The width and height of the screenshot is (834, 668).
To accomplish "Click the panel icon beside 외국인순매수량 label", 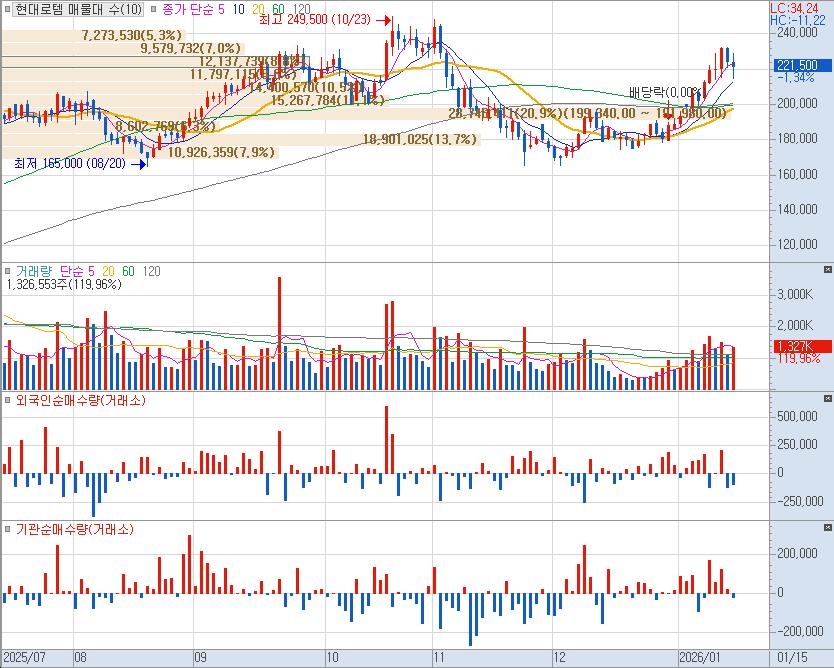I will coord(7,401).
